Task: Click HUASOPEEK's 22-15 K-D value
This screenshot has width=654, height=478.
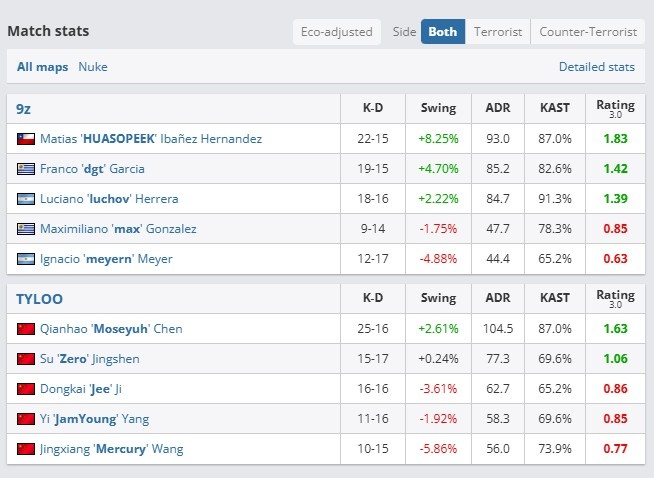Action: [x=373, y=138]
